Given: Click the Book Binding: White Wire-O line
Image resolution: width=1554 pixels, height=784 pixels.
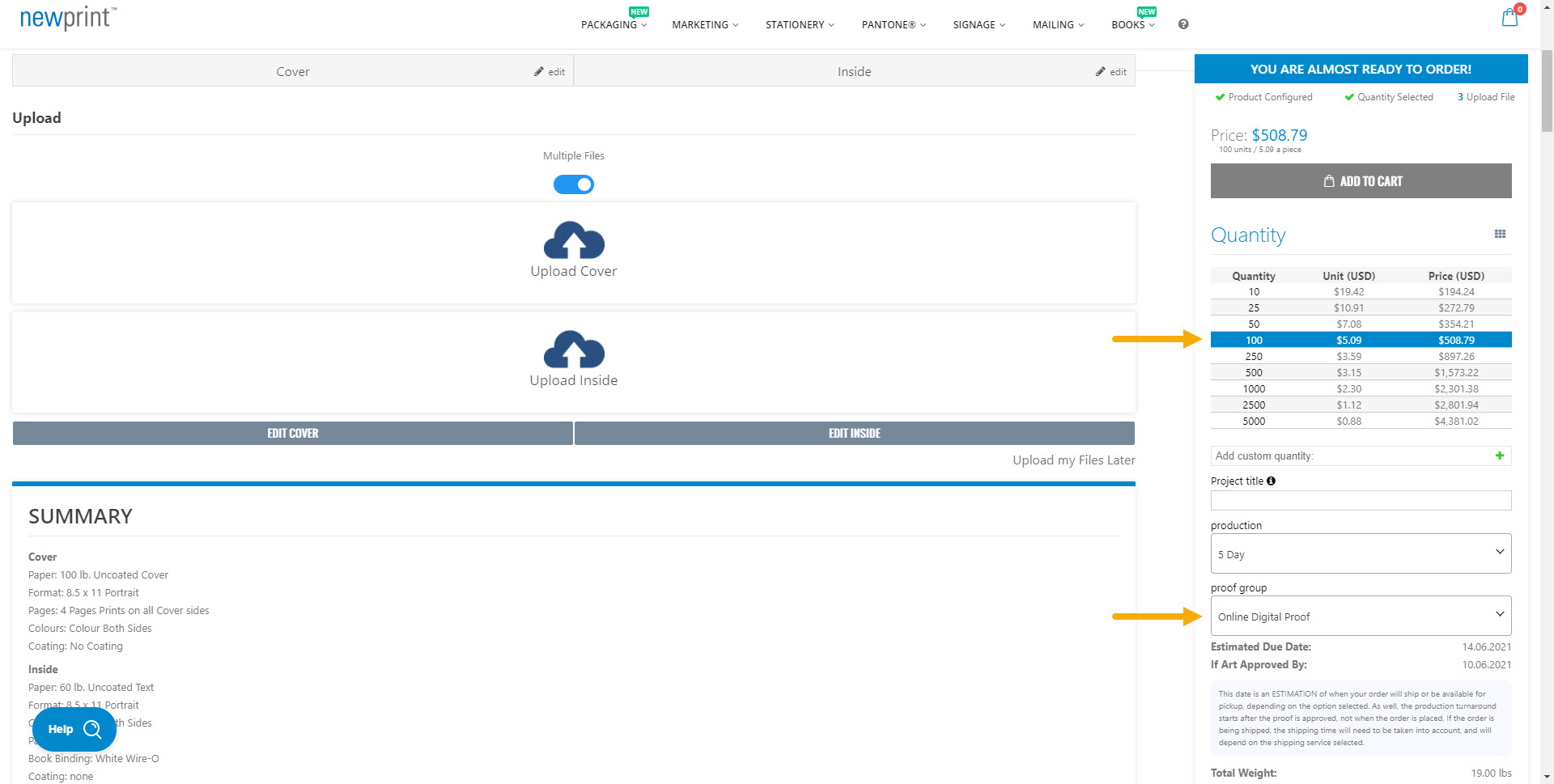Looking at the screenshot, I should click(x=94, y=758).
